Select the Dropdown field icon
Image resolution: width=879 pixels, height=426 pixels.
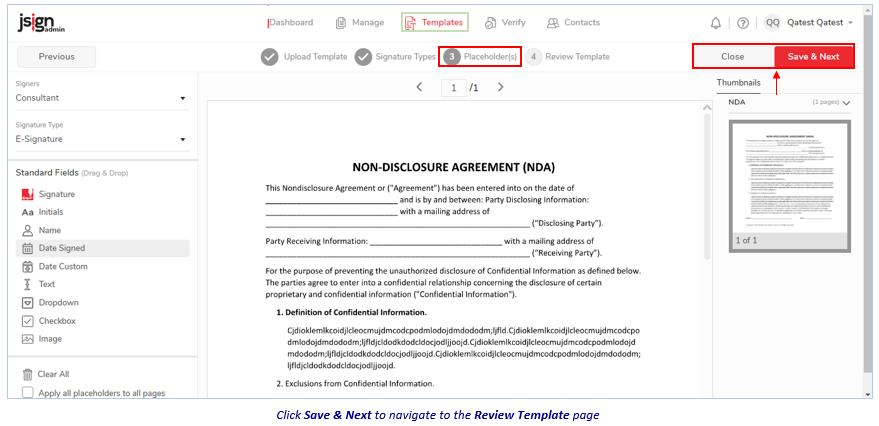pos(27,303)
